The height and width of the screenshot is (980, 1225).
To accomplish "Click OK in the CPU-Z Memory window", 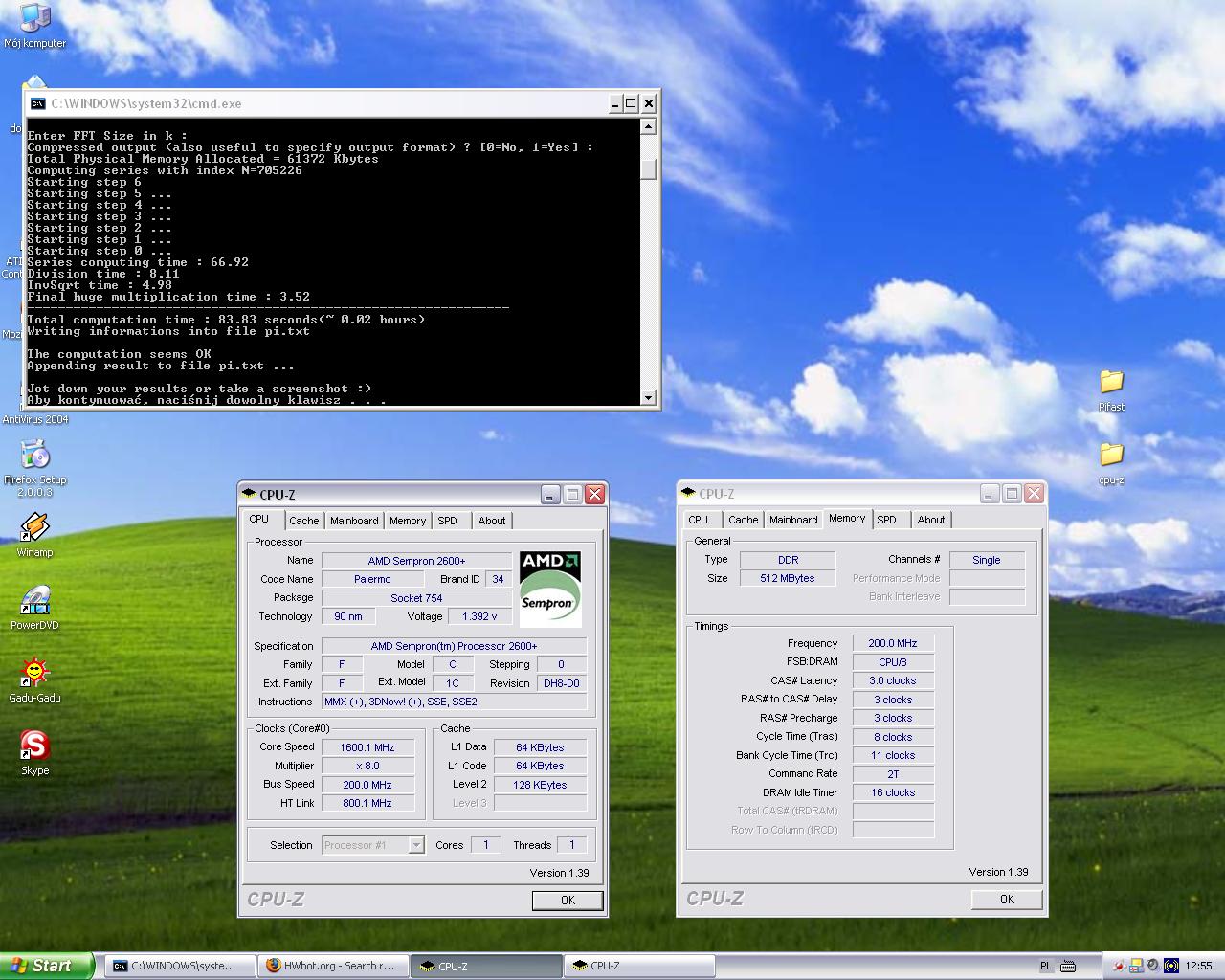I will tap(1007, 899).
